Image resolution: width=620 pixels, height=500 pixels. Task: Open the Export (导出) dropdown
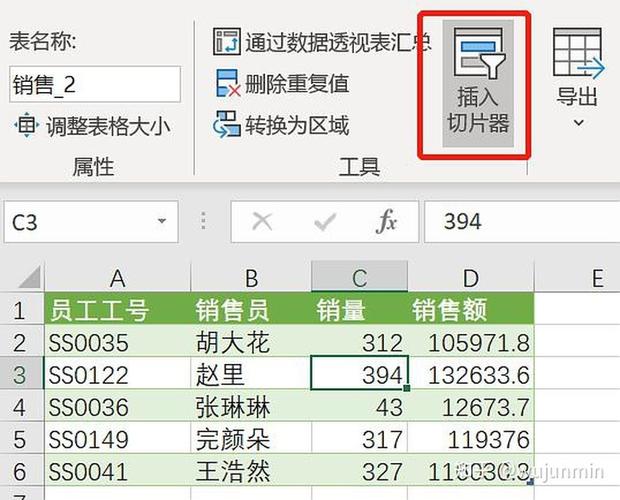tap(577, 77)
